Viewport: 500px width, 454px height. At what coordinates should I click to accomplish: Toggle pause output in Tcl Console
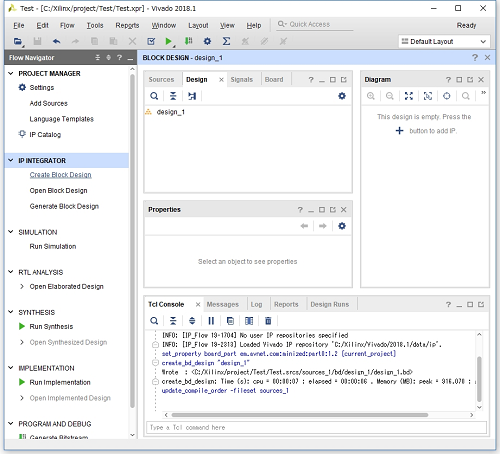(211, 321)
